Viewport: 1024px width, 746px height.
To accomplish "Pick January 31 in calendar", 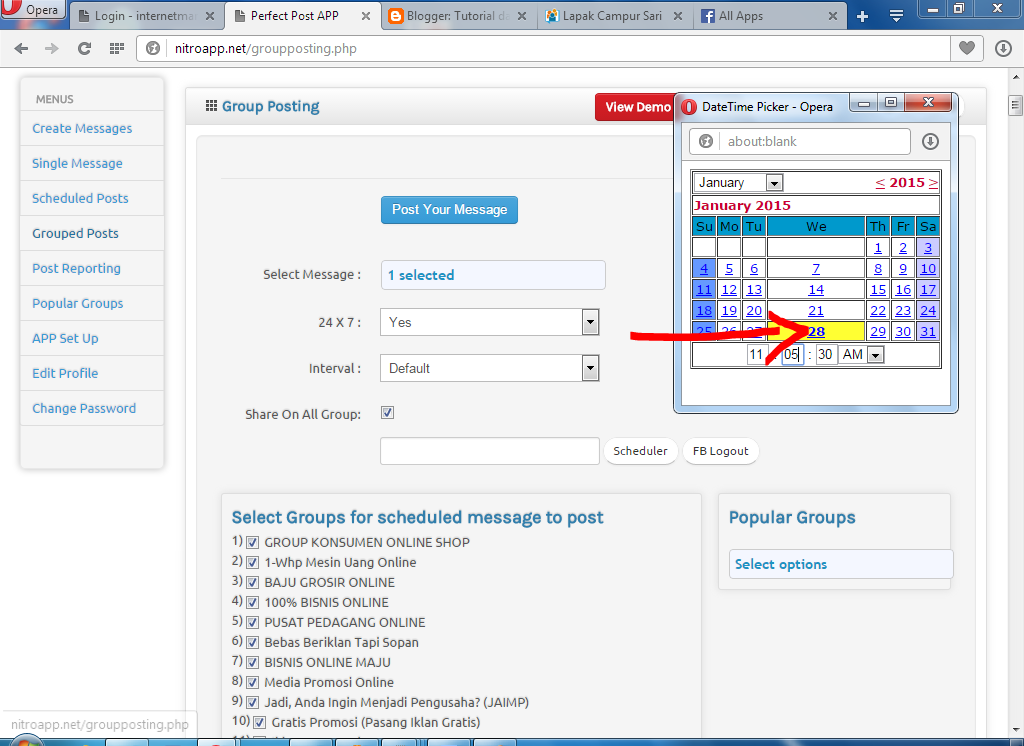I will (928, 332).
